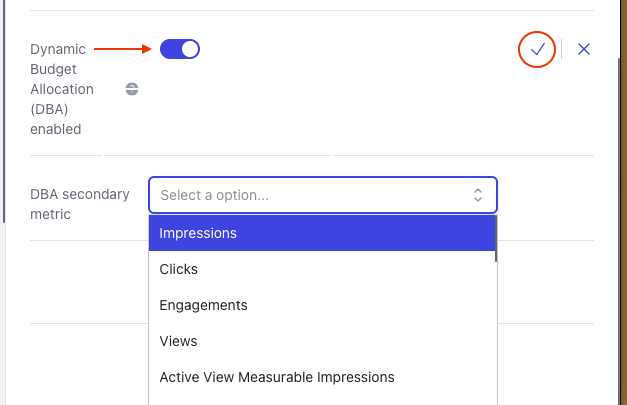The width and height of the screenshot is (627, 405).
Task: Click the 'Select a option...' placeholder text
Action: pos(214,195)
